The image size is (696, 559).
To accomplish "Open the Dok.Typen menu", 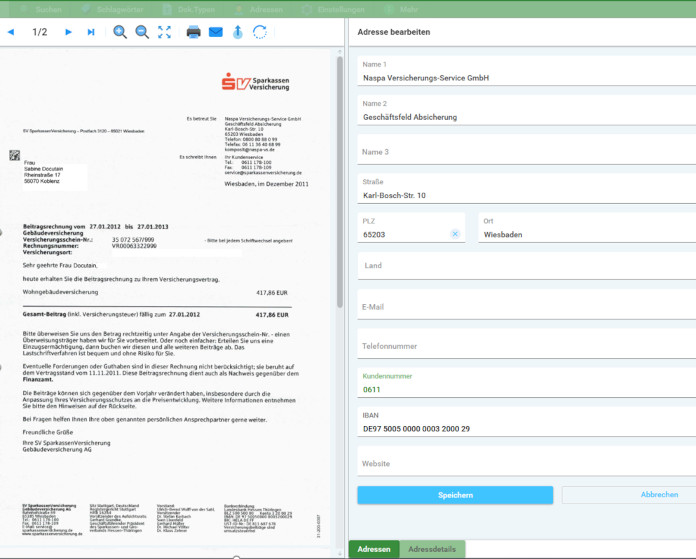I will (190, 9).
